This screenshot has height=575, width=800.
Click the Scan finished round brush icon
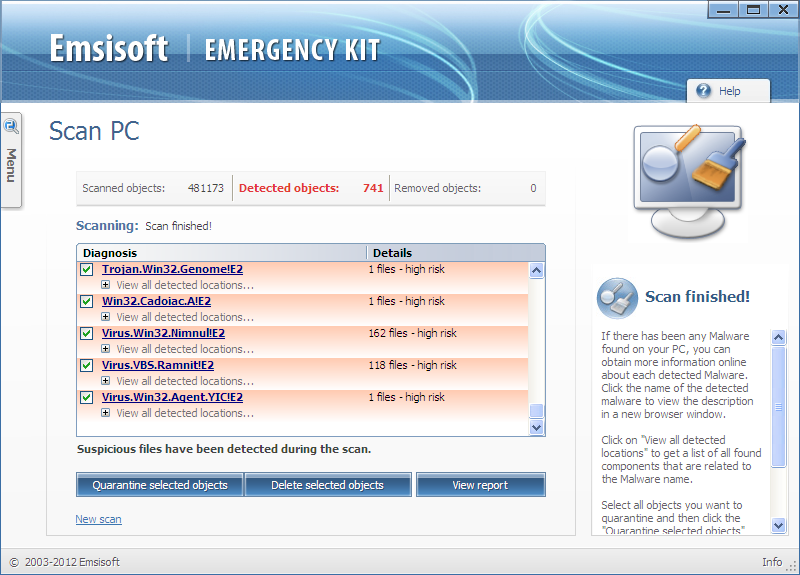[617, 298]
